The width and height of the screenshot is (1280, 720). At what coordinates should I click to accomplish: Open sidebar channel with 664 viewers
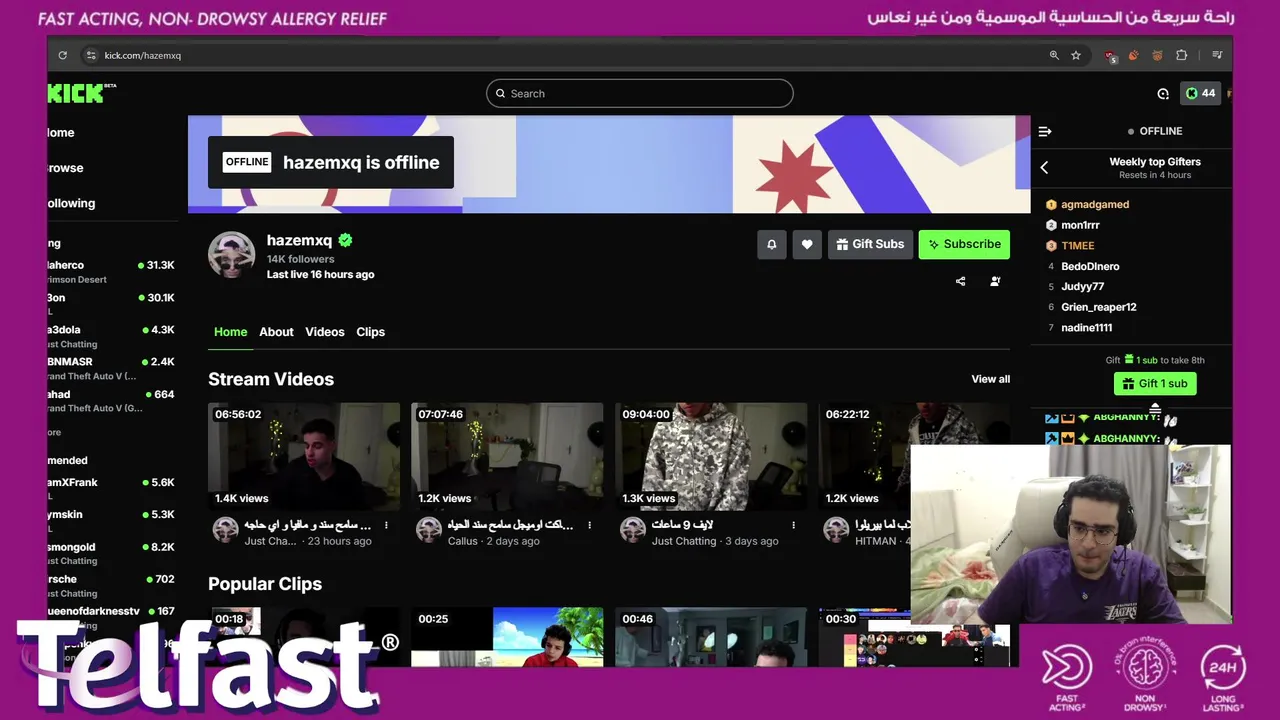[x=112, y=400]
